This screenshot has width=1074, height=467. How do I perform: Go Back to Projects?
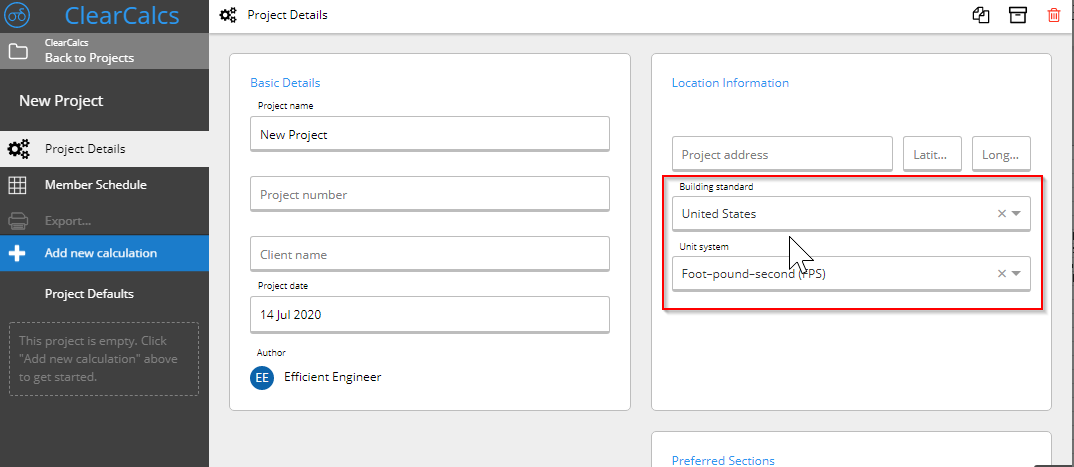coord(104,51)
